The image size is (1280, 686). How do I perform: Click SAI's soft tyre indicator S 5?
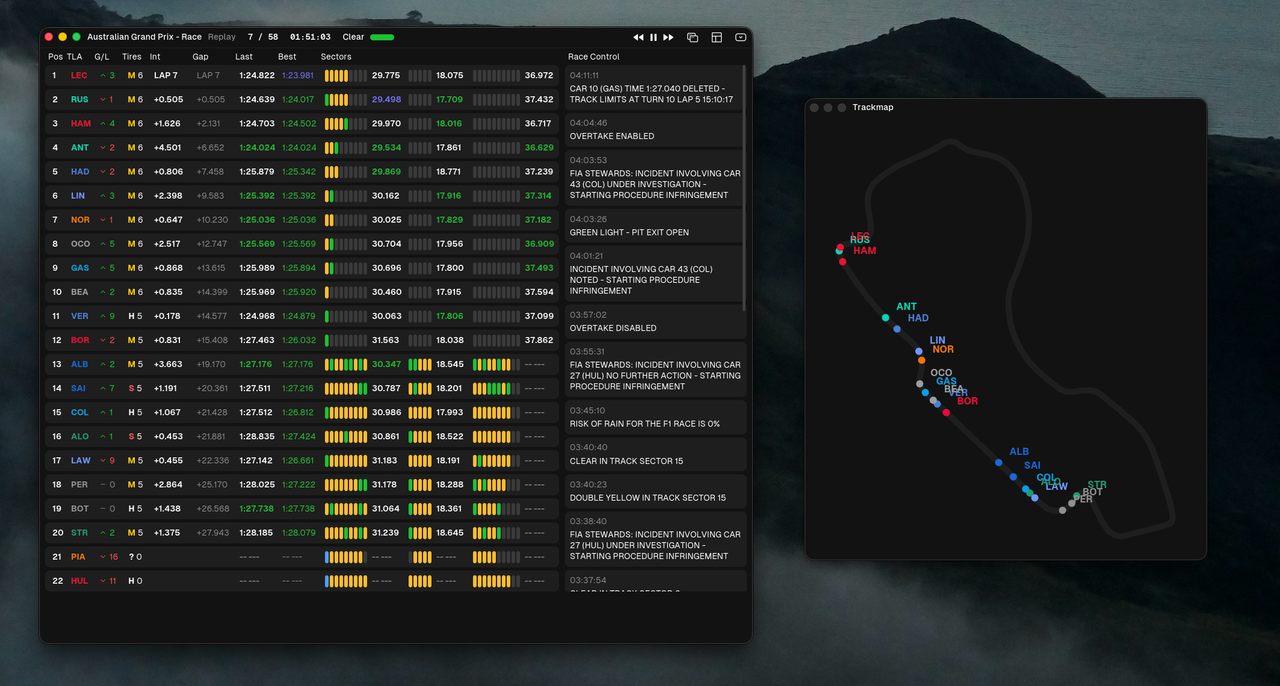pos(135,388)
